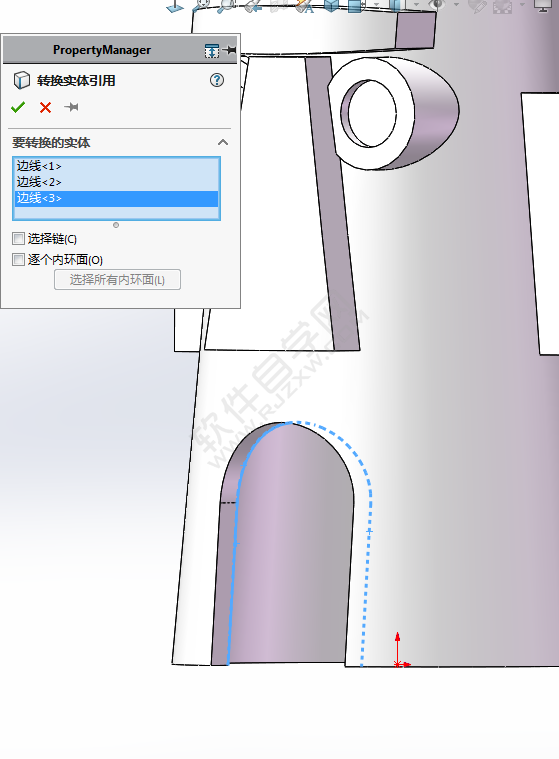Enable the 选择链(C) checkbox

(18, 238)
